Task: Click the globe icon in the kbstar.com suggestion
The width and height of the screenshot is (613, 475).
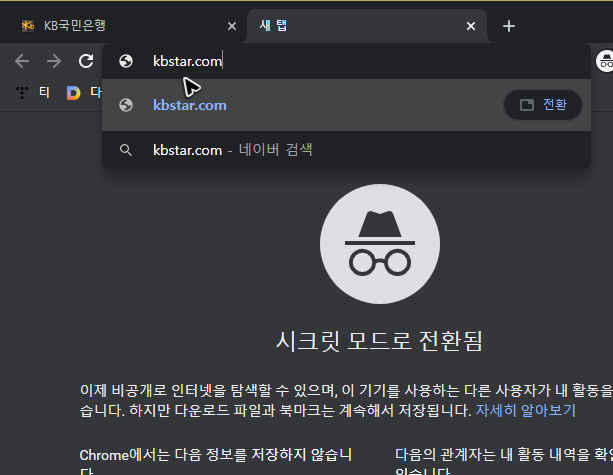Action: point(126,105)
